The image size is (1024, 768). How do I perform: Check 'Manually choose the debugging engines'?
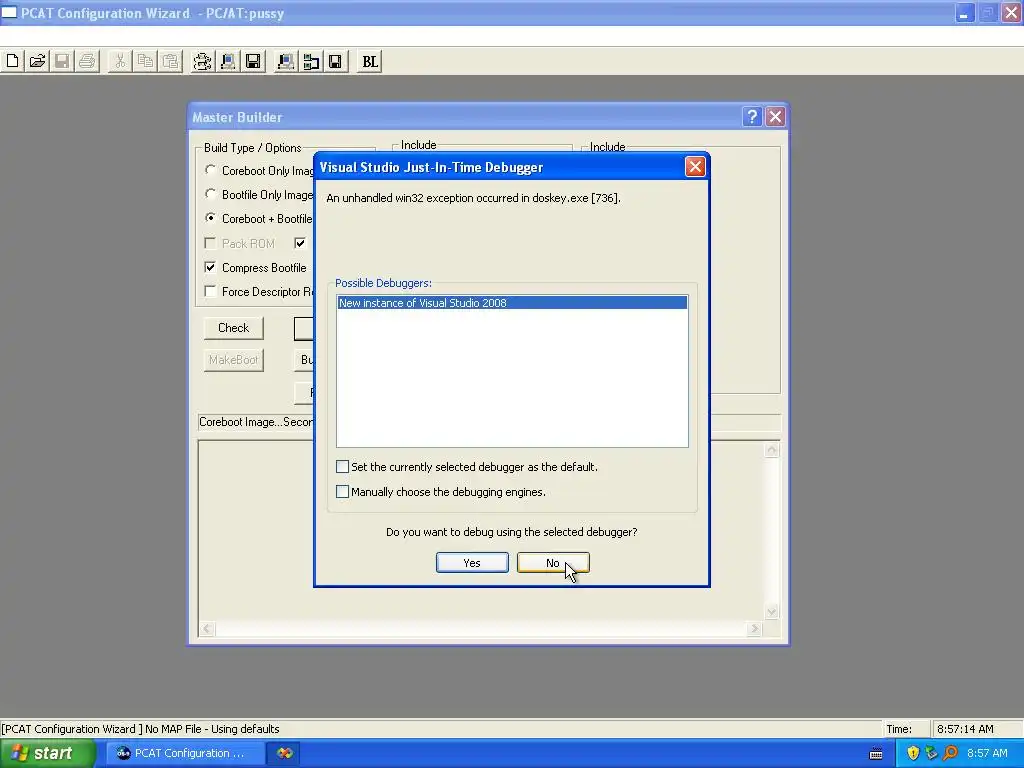[x=342, y=491]
